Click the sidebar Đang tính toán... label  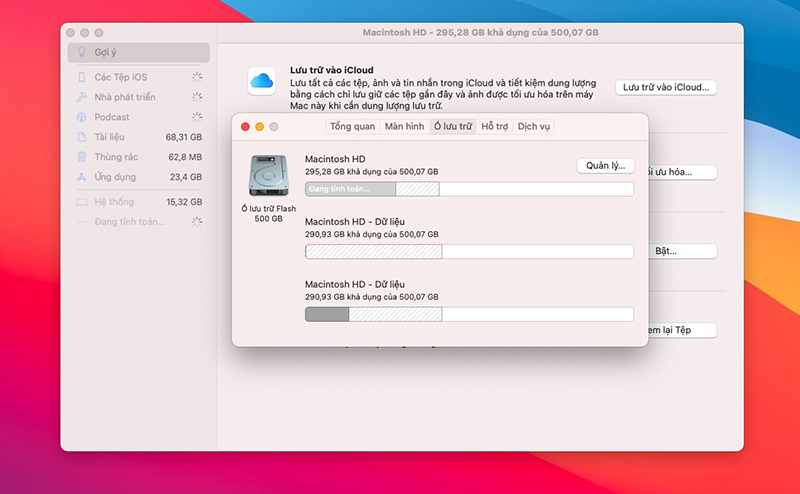[x=130, y=221]
